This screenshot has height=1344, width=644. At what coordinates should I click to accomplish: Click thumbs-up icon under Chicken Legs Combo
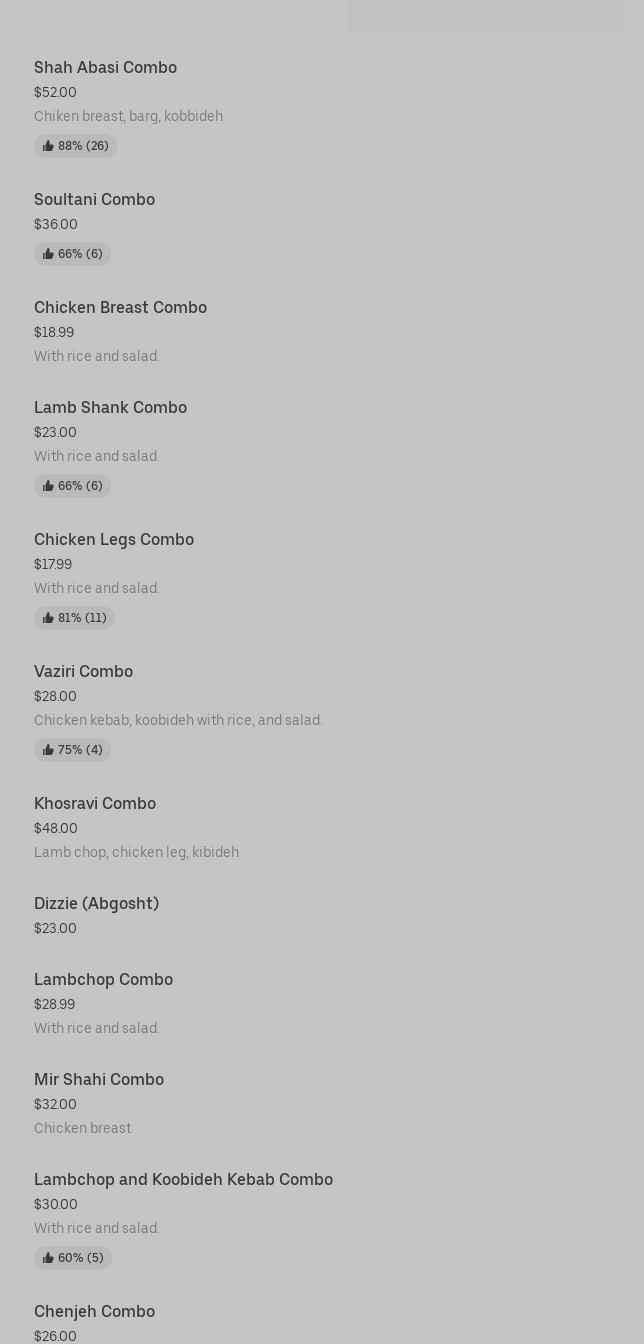coord(48,618)
